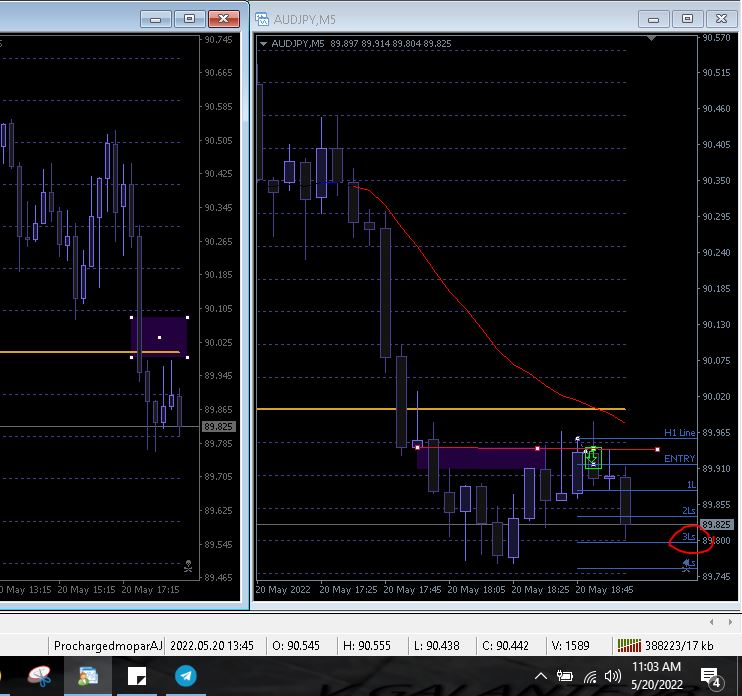This screenshot has width=742, height=696.
Task: Show hidden system tray icons chevron
Action: pos(541,677)
